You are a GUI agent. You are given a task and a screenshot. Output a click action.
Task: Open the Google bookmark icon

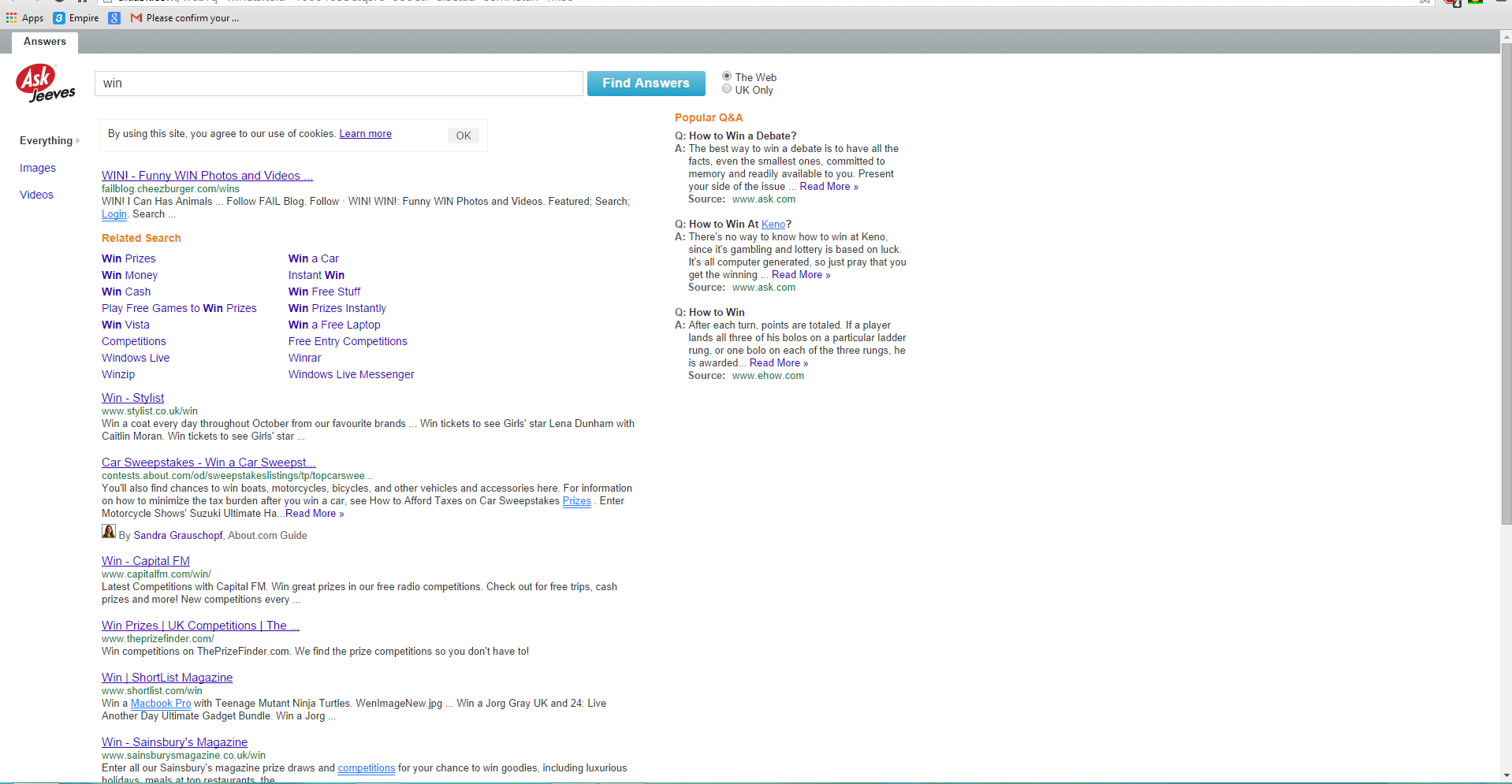(x=114, y=18)
